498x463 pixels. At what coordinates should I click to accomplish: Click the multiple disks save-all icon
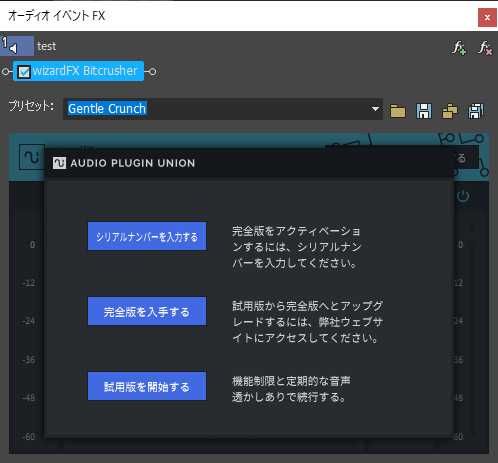click(x=476, y=111)
